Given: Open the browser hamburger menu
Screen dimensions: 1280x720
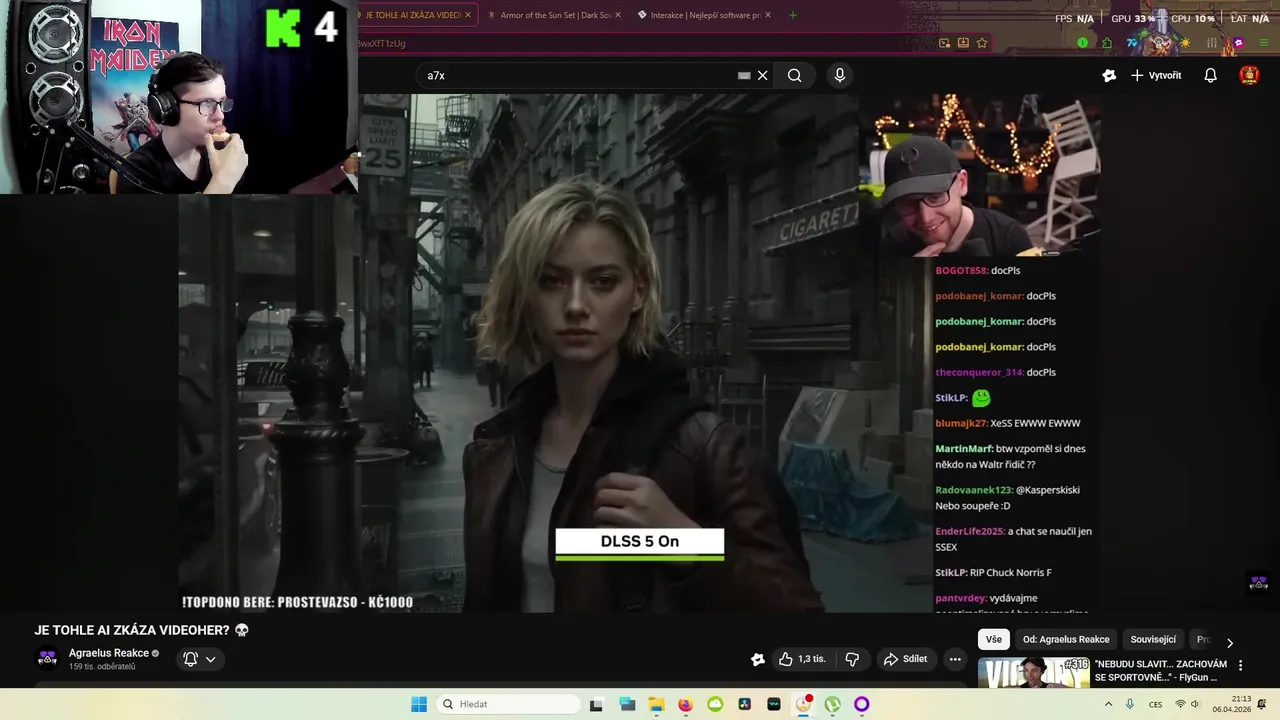Looking at the screenshot, I should (x=1264, y=43).
